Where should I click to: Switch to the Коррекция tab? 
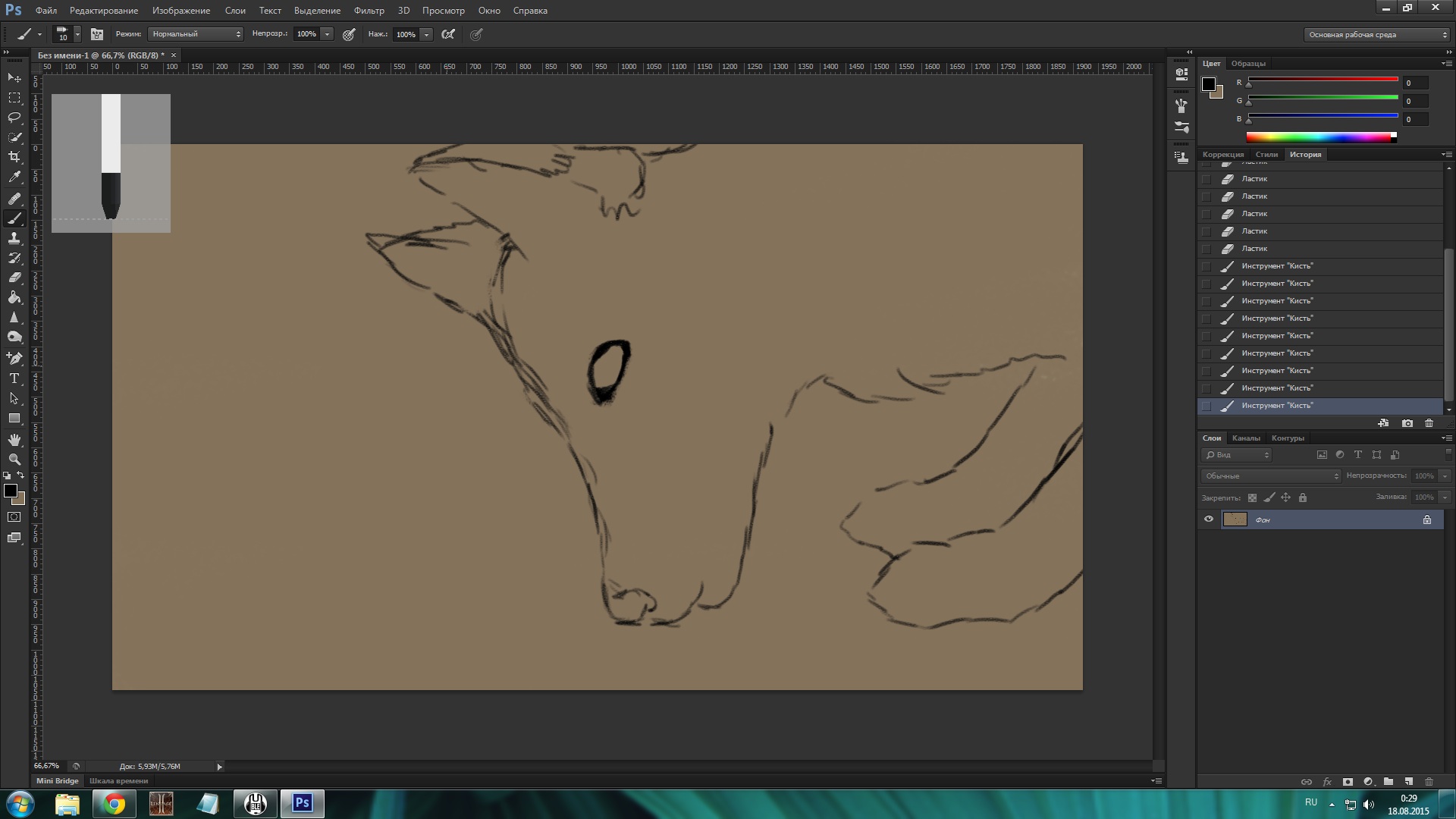(1223, 155)
